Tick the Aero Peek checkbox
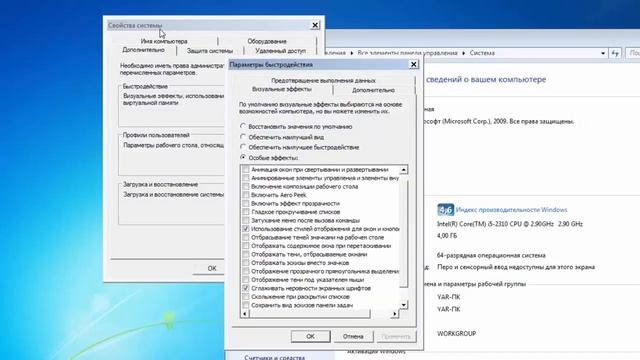Viewport: 640px width, 360px height. [x=246, y=195]
